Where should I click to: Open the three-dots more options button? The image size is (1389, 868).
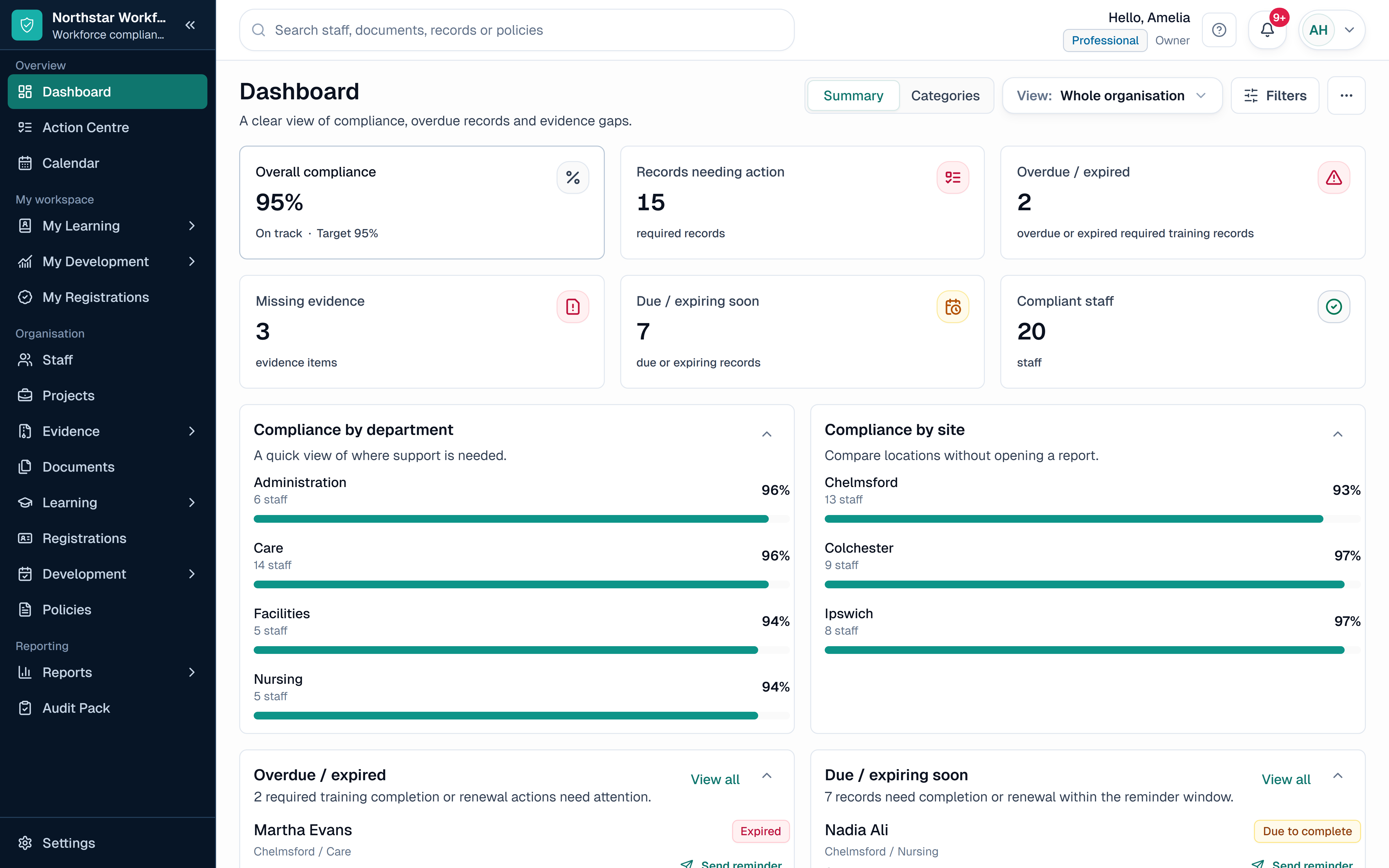click(1347, 95)
